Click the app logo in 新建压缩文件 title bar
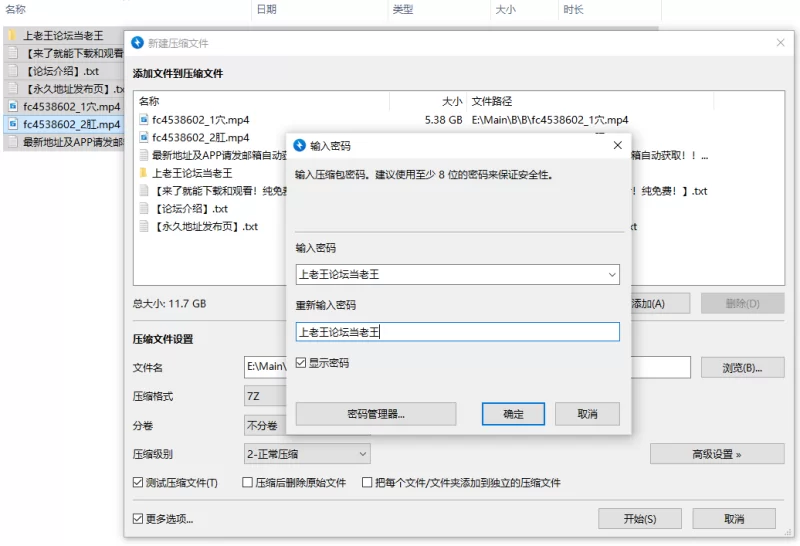 pos(137,43)
